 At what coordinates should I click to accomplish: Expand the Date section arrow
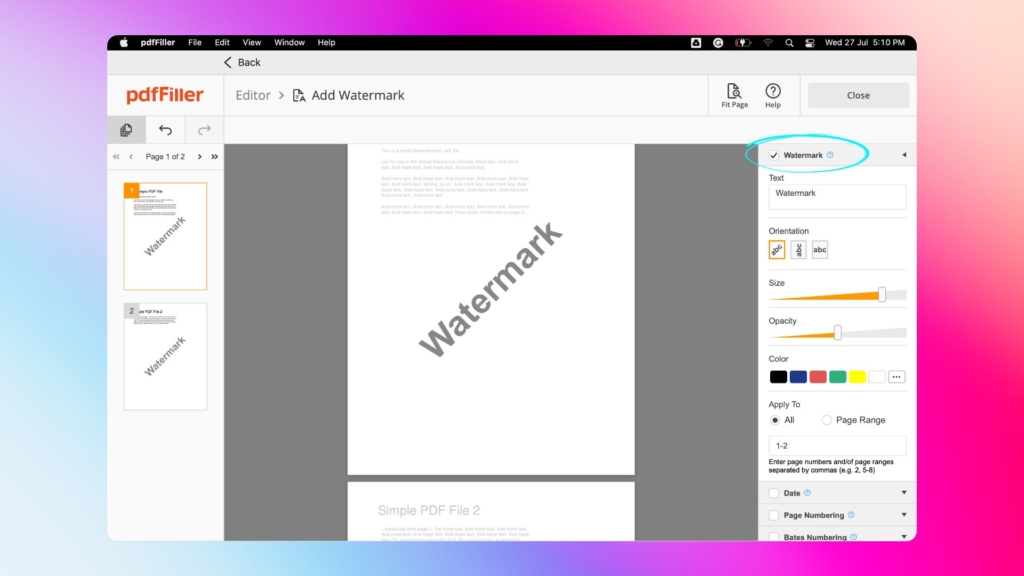tap(904, 492)
